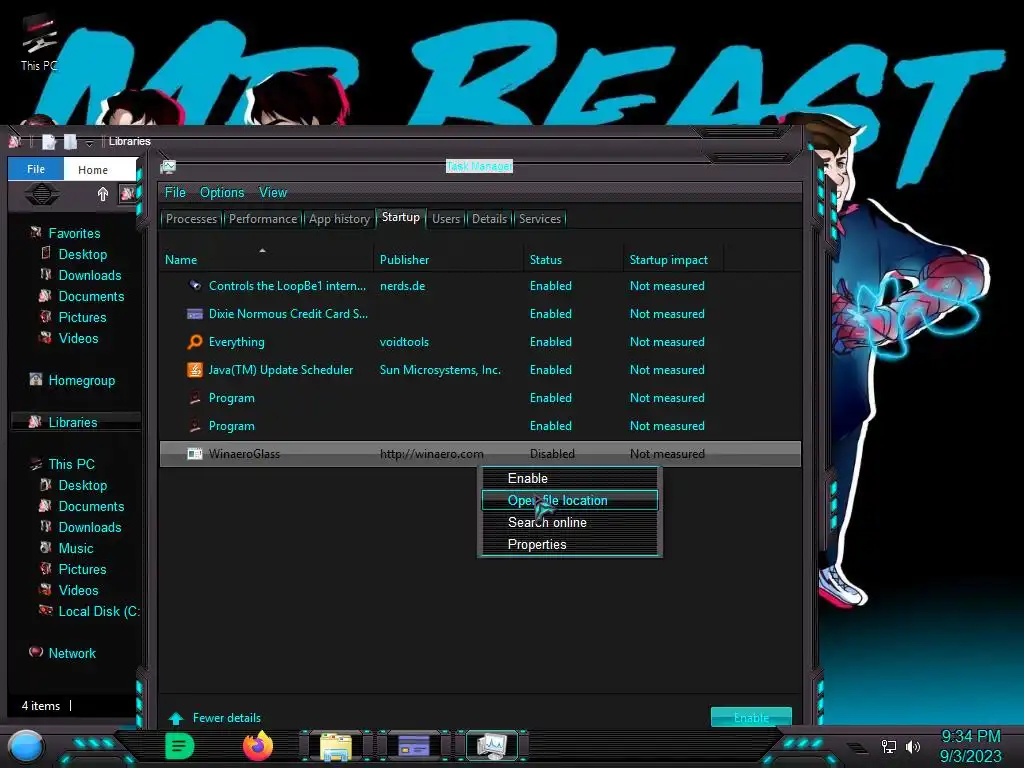Select the Startup tab
The height and width of the screenshot is (768, 1024).
pyautogui.click(x=401, y=217)
